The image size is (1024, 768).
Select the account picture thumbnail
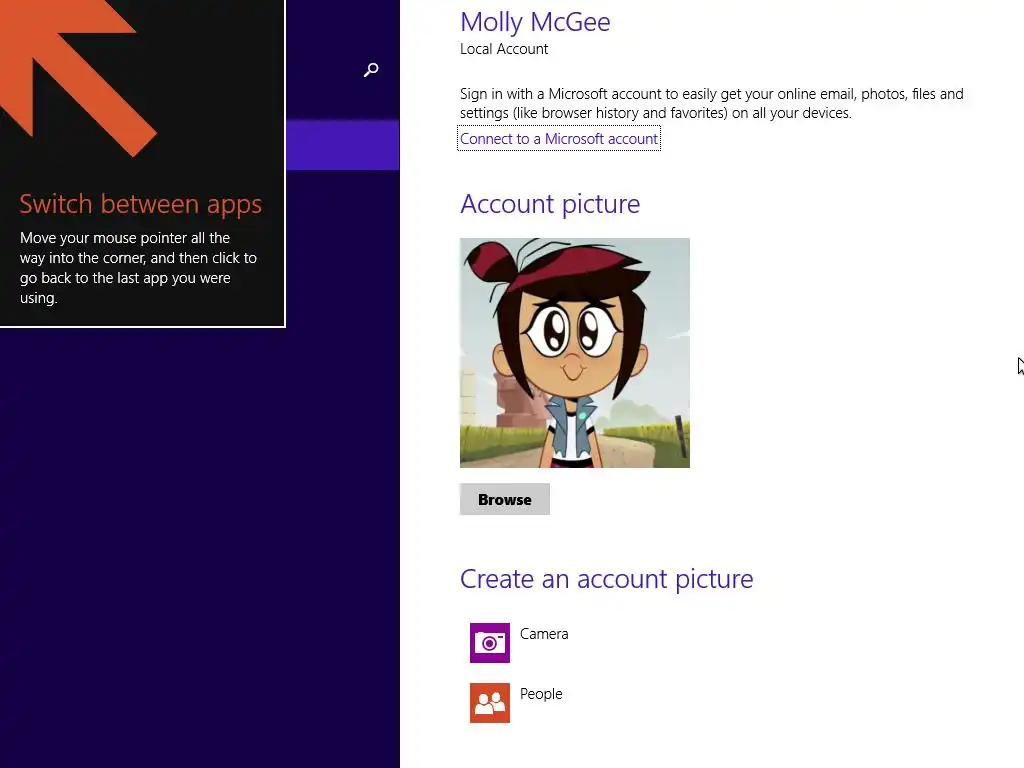coord(575,353)
